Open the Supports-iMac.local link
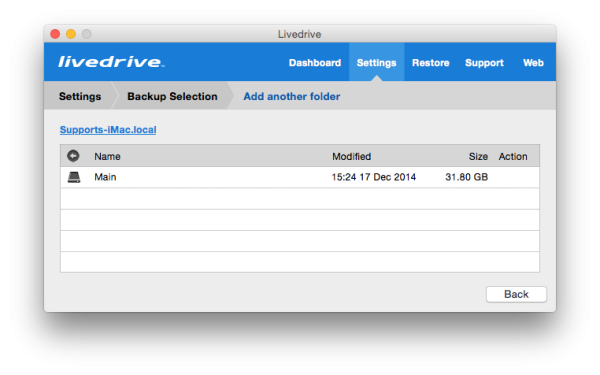 [108, 130]
